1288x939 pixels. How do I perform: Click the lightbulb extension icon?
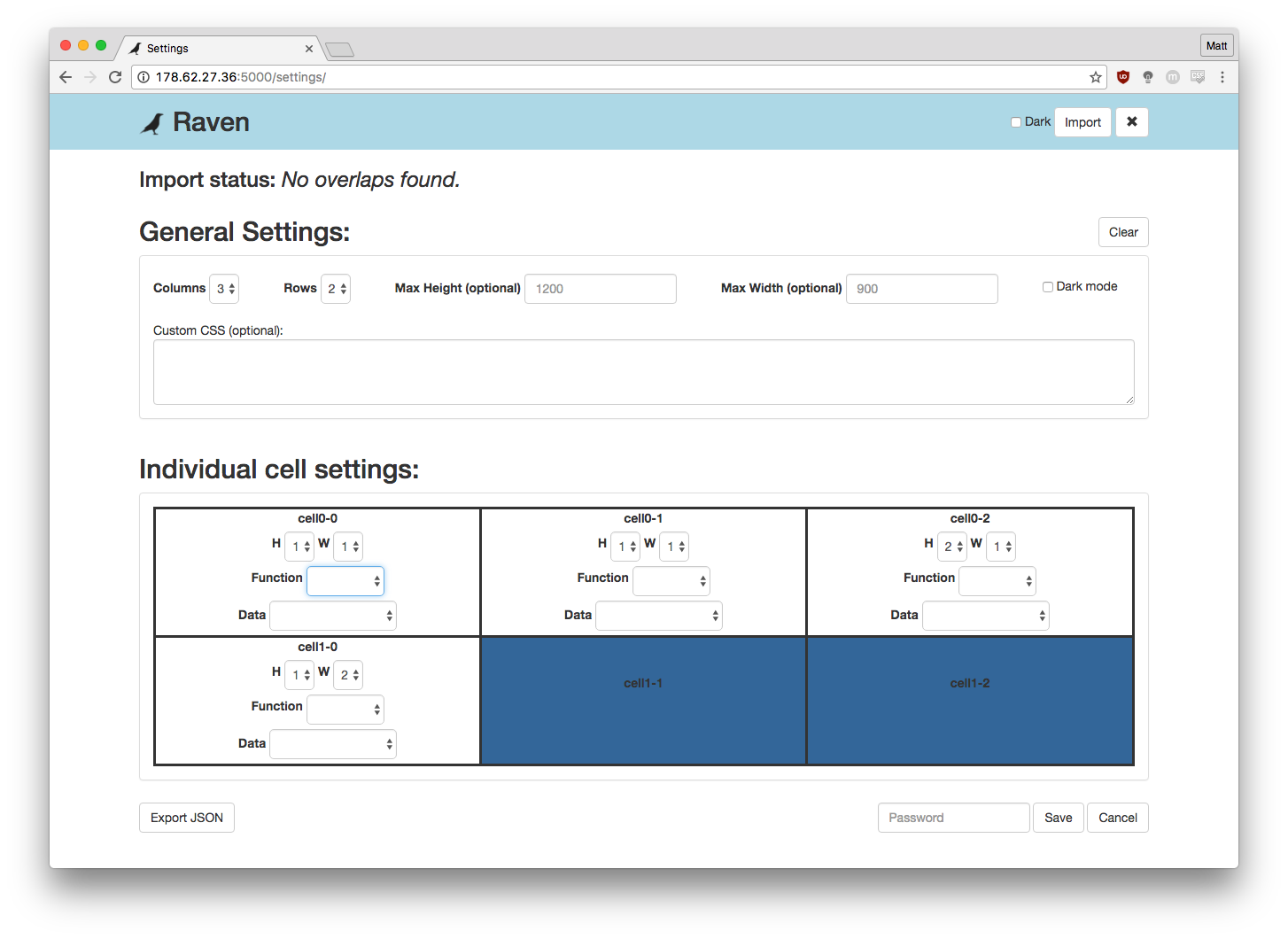(x=1148, y=77)
